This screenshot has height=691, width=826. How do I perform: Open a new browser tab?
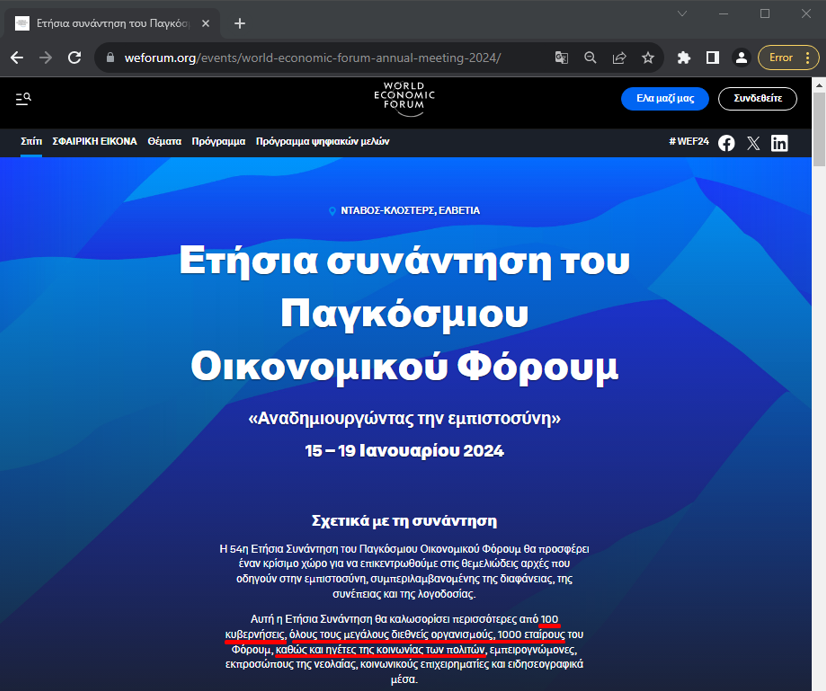pyautogui.click(x=240, y=23)
